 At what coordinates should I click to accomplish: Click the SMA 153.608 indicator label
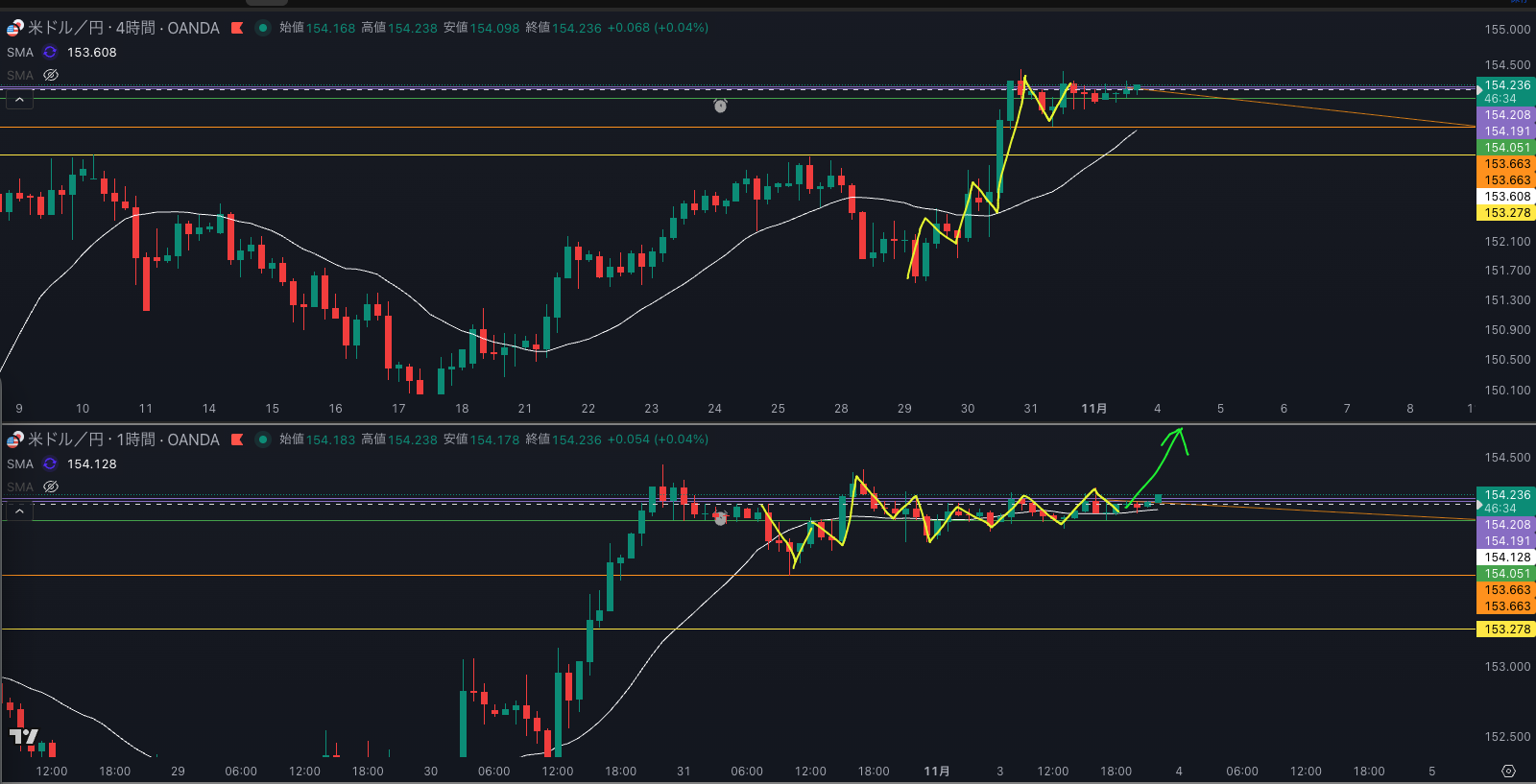(20, 53)
